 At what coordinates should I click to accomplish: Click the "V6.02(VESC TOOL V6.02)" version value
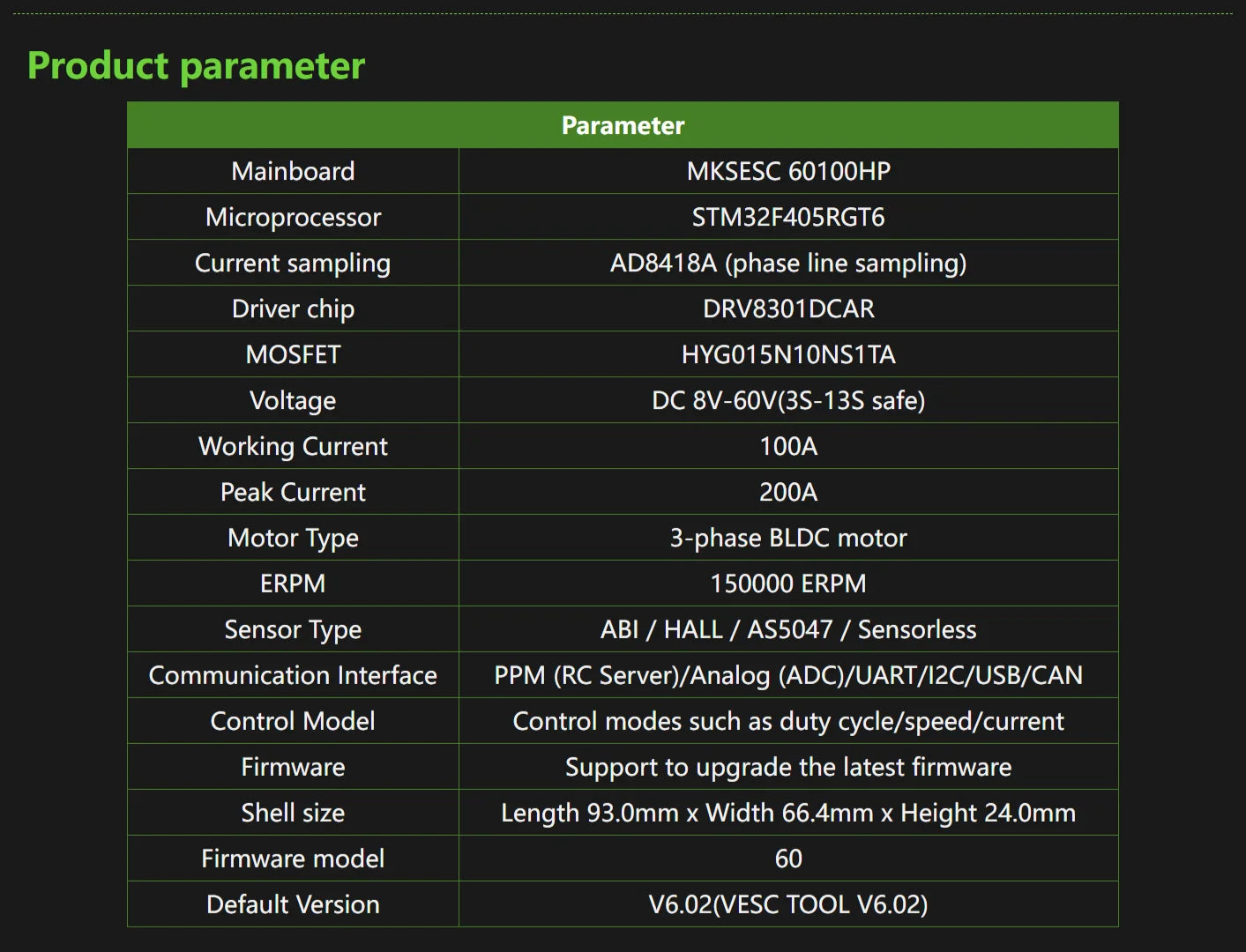click(788, 904)
